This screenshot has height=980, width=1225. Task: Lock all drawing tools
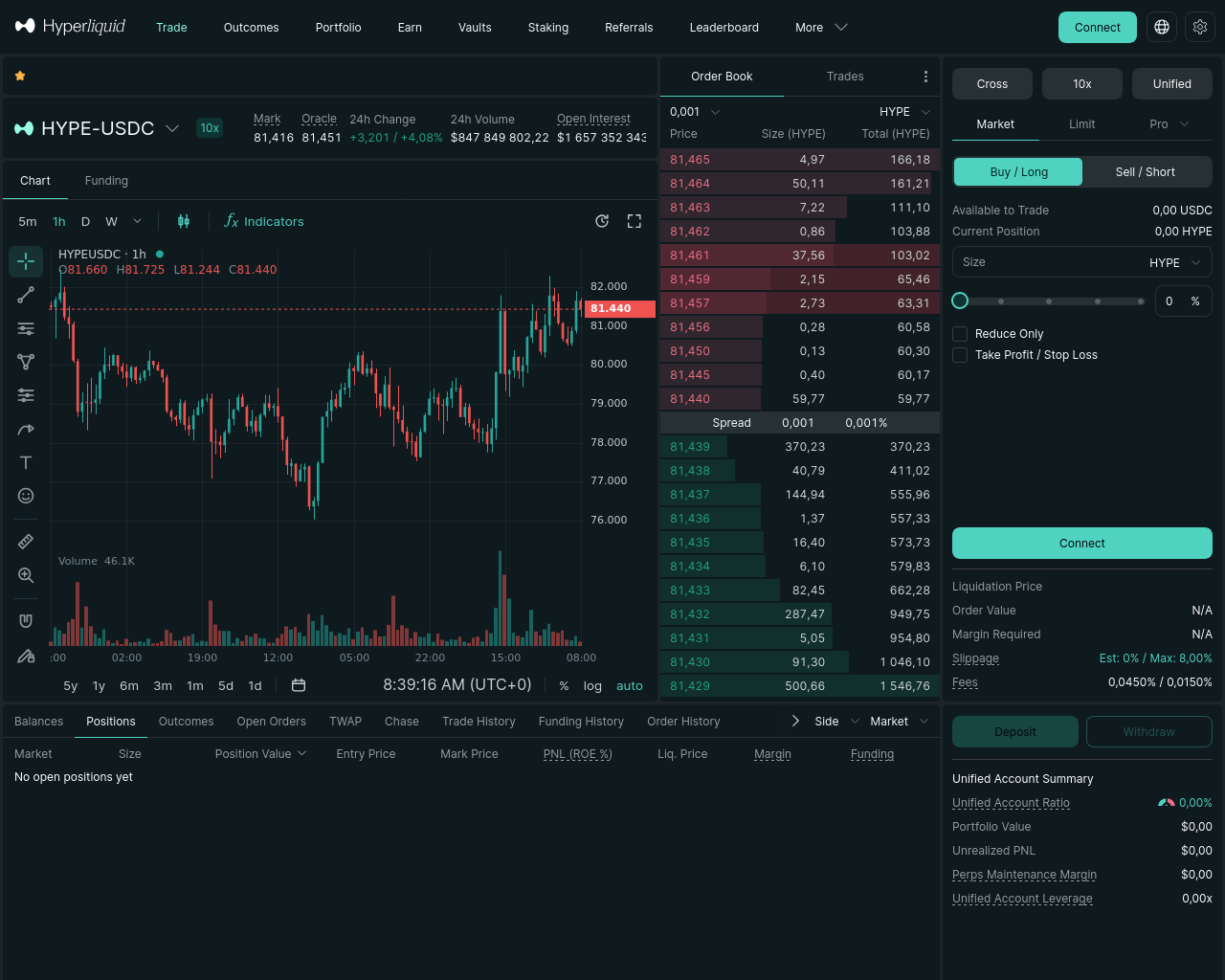click(x=26, y=656)
